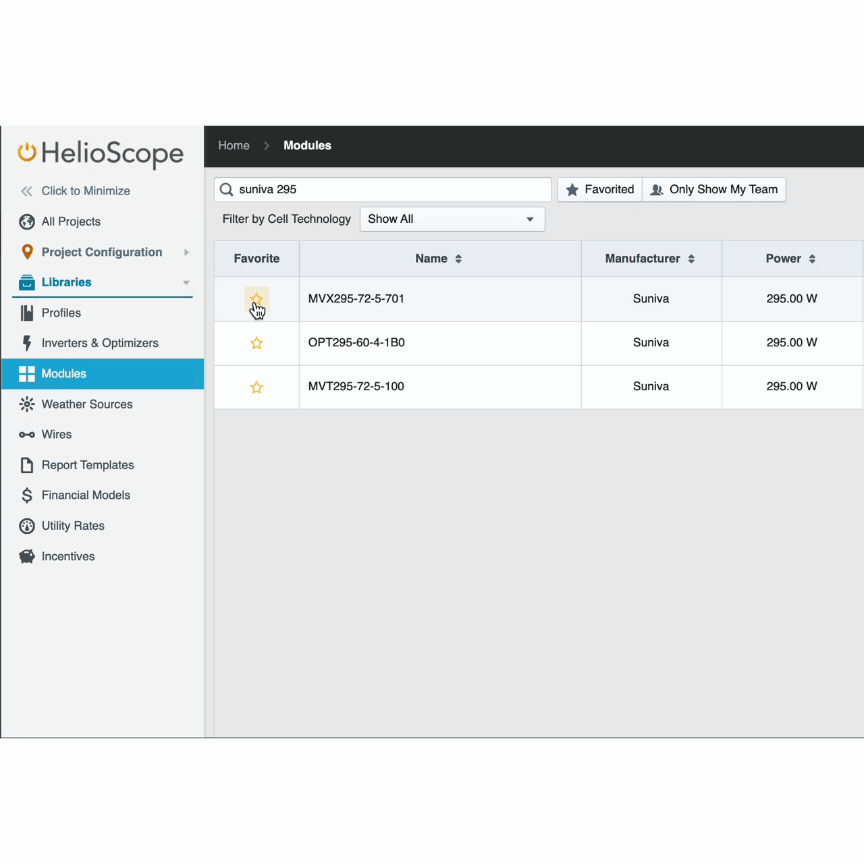Collapse the Libraries section arrow

point(186,283)
